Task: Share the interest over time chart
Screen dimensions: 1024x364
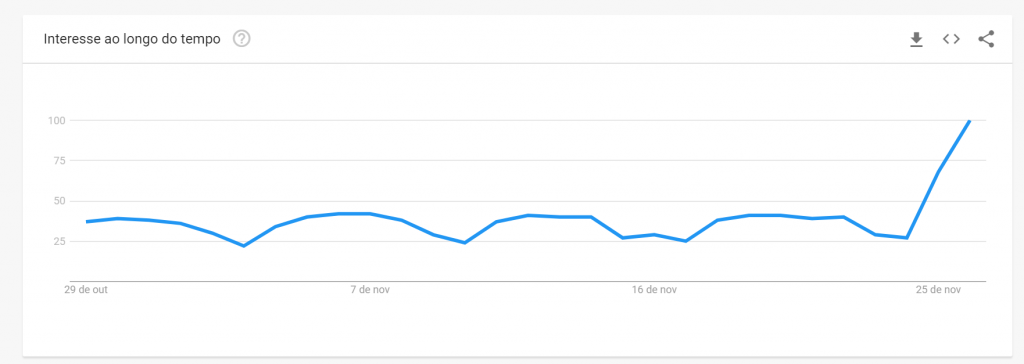Action: point(985,39)
